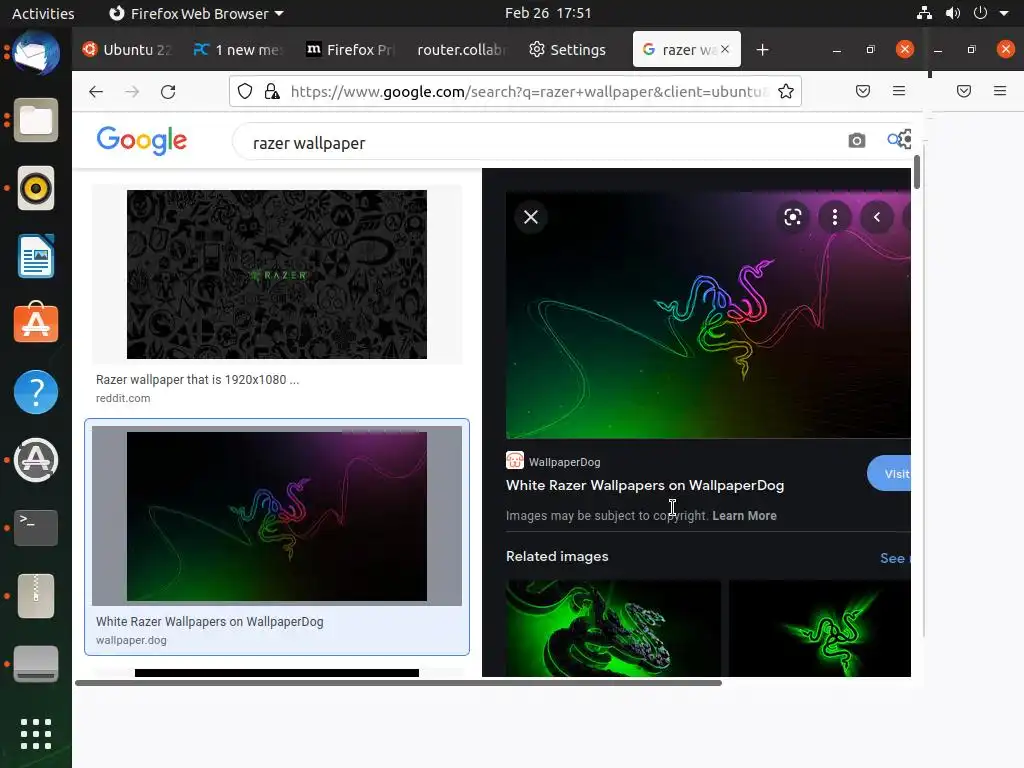Show previous image in preview
The width and height of the screenshot is (1024, 768).
(x=877, y=217)
